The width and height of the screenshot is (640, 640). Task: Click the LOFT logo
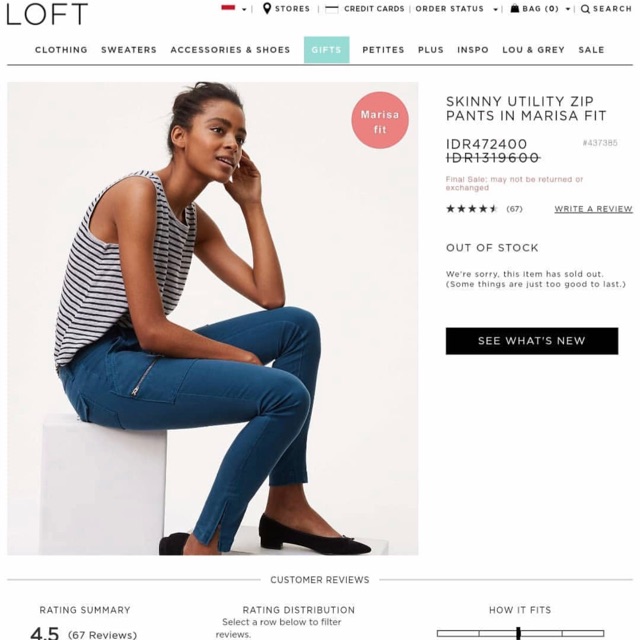pos(47,13)
